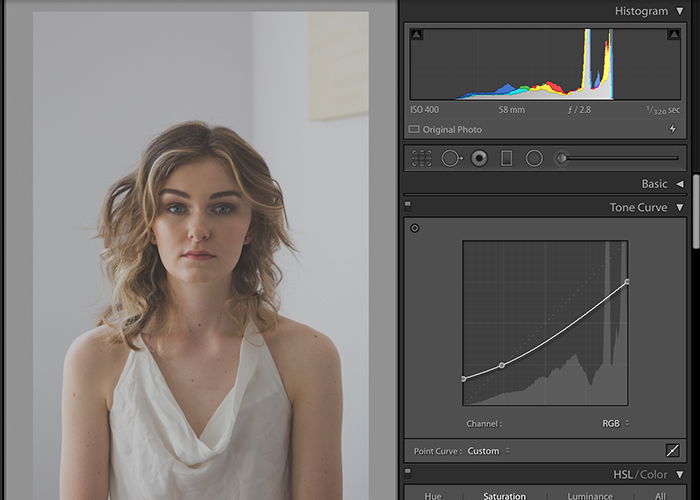
Task: Switch to the Saturation tab
Action: click(504, 496)
